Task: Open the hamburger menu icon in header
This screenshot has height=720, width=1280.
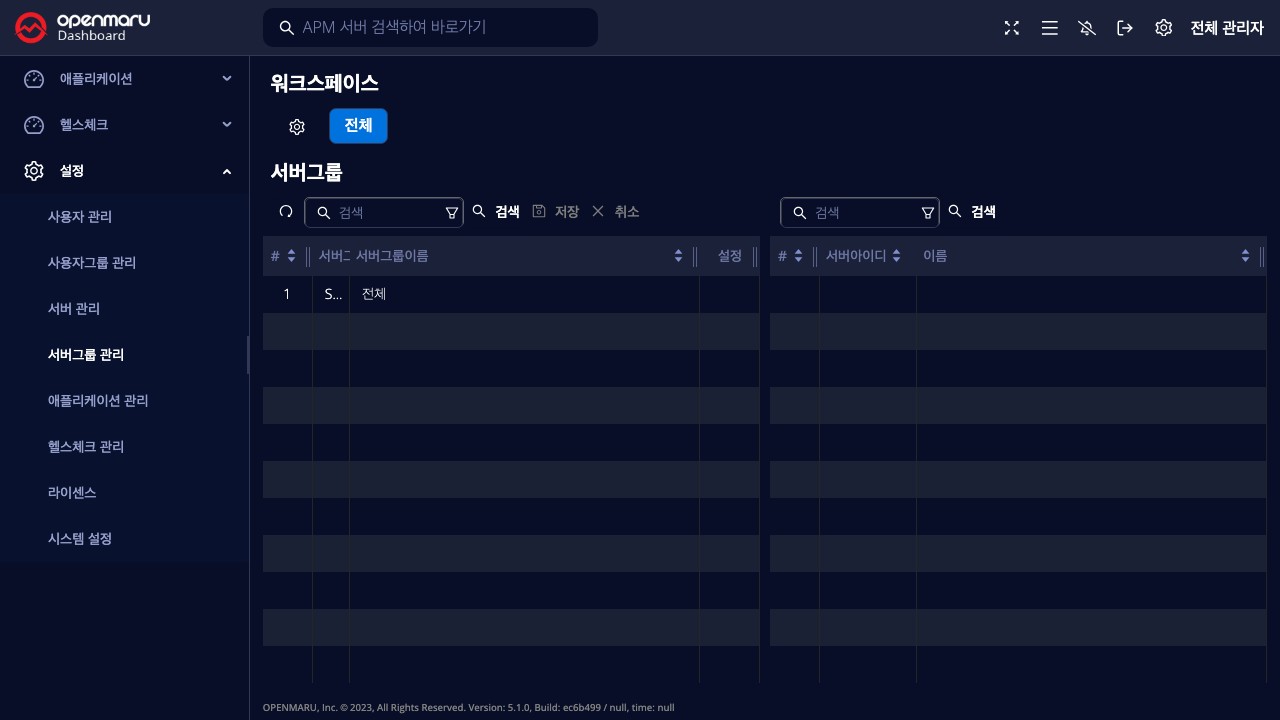Action: 1049,28
